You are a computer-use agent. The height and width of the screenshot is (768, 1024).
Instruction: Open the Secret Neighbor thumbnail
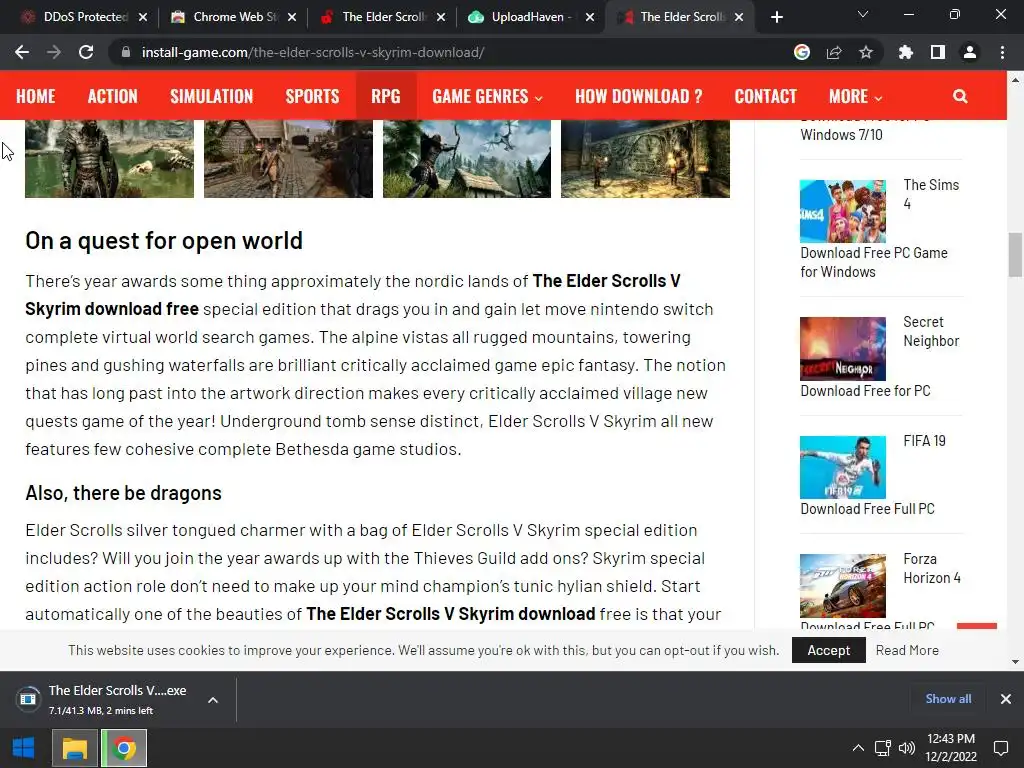[x=842, y=349]
